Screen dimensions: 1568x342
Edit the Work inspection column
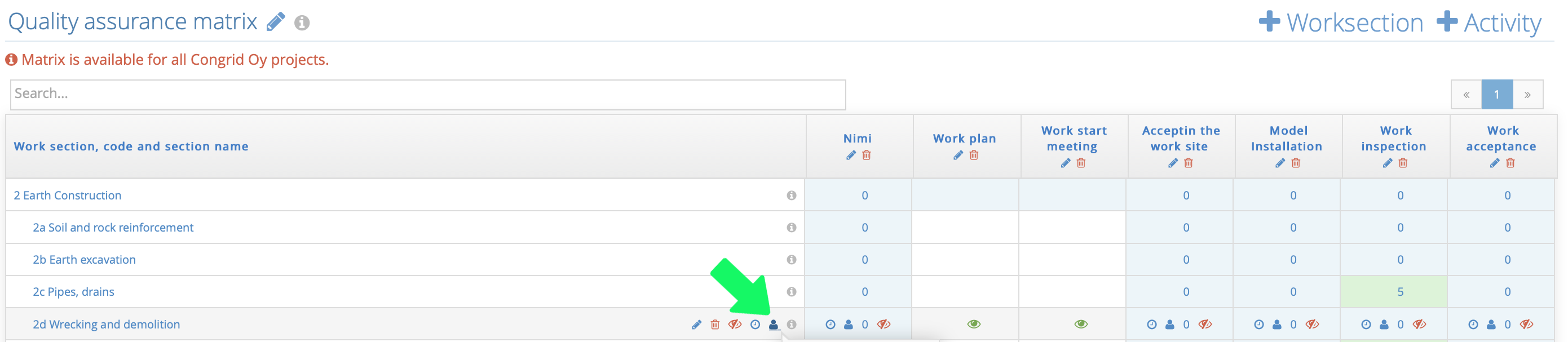(x=1387, y=163)
